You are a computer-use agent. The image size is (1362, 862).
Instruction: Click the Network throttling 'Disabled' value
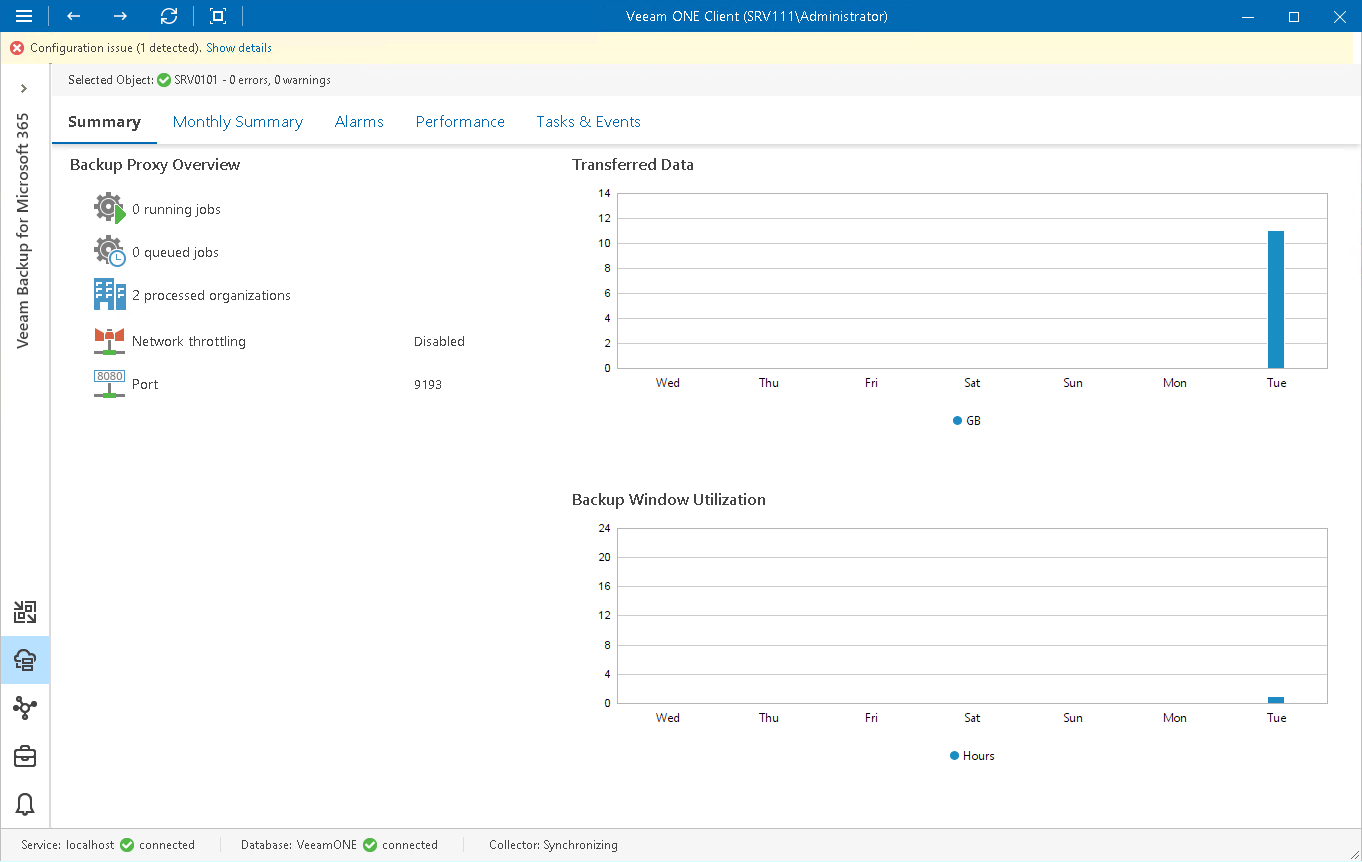tap(439, 342)
